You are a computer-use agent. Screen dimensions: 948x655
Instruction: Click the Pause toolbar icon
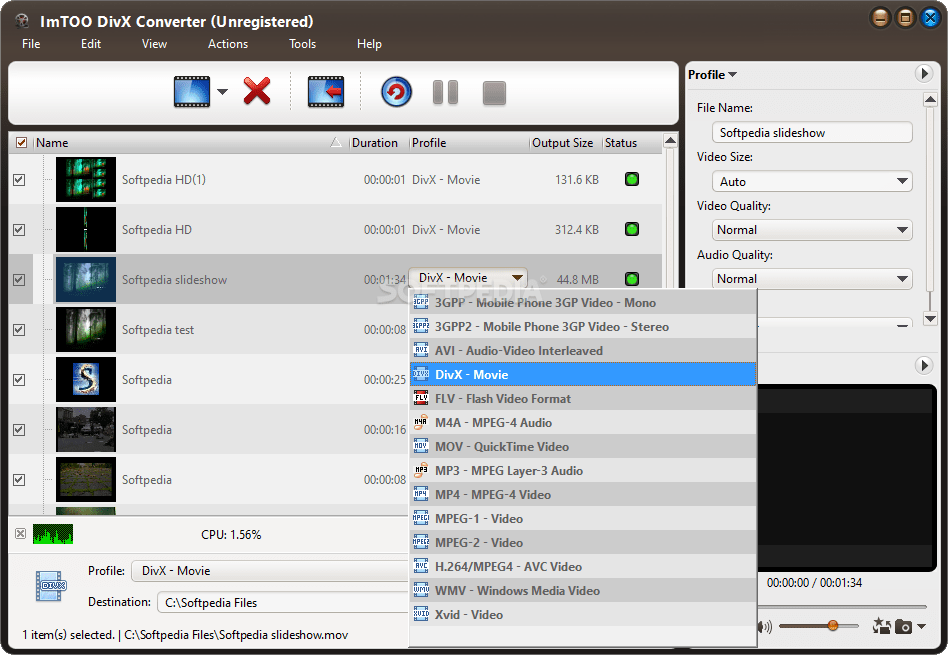[x=446, y=93]
